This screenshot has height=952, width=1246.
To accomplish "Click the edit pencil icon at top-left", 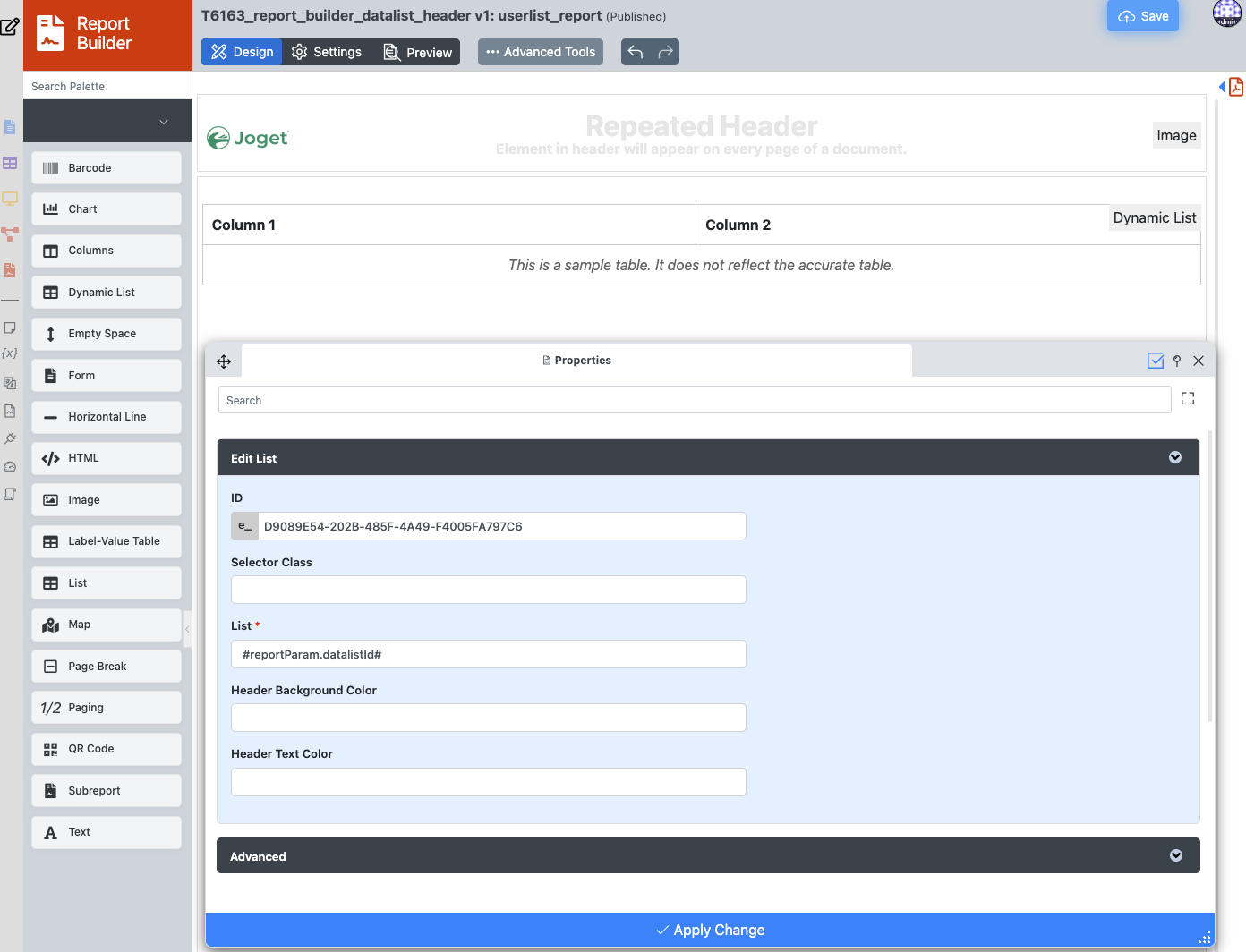I will (x=10, y=26).
